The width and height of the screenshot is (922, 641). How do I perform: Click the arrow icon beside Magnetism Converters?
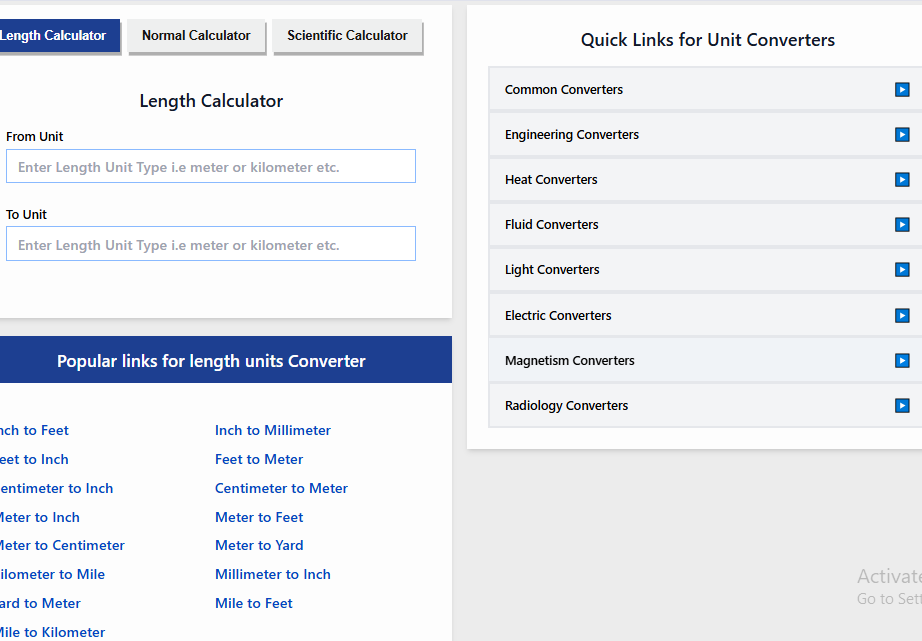(x=902, y=361)
